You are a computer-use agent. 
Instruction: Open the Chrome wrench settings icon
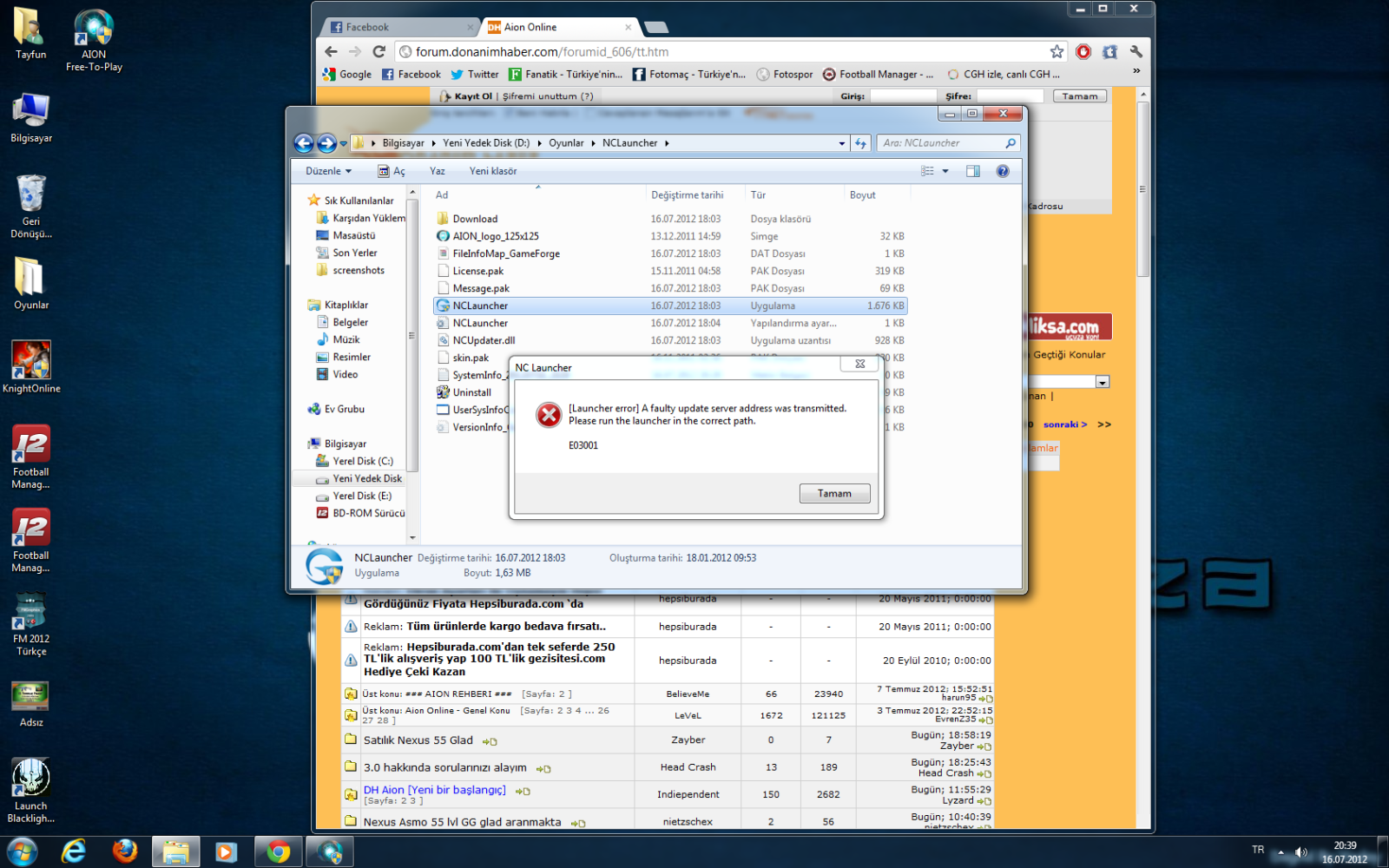[x=1136, y=51]
